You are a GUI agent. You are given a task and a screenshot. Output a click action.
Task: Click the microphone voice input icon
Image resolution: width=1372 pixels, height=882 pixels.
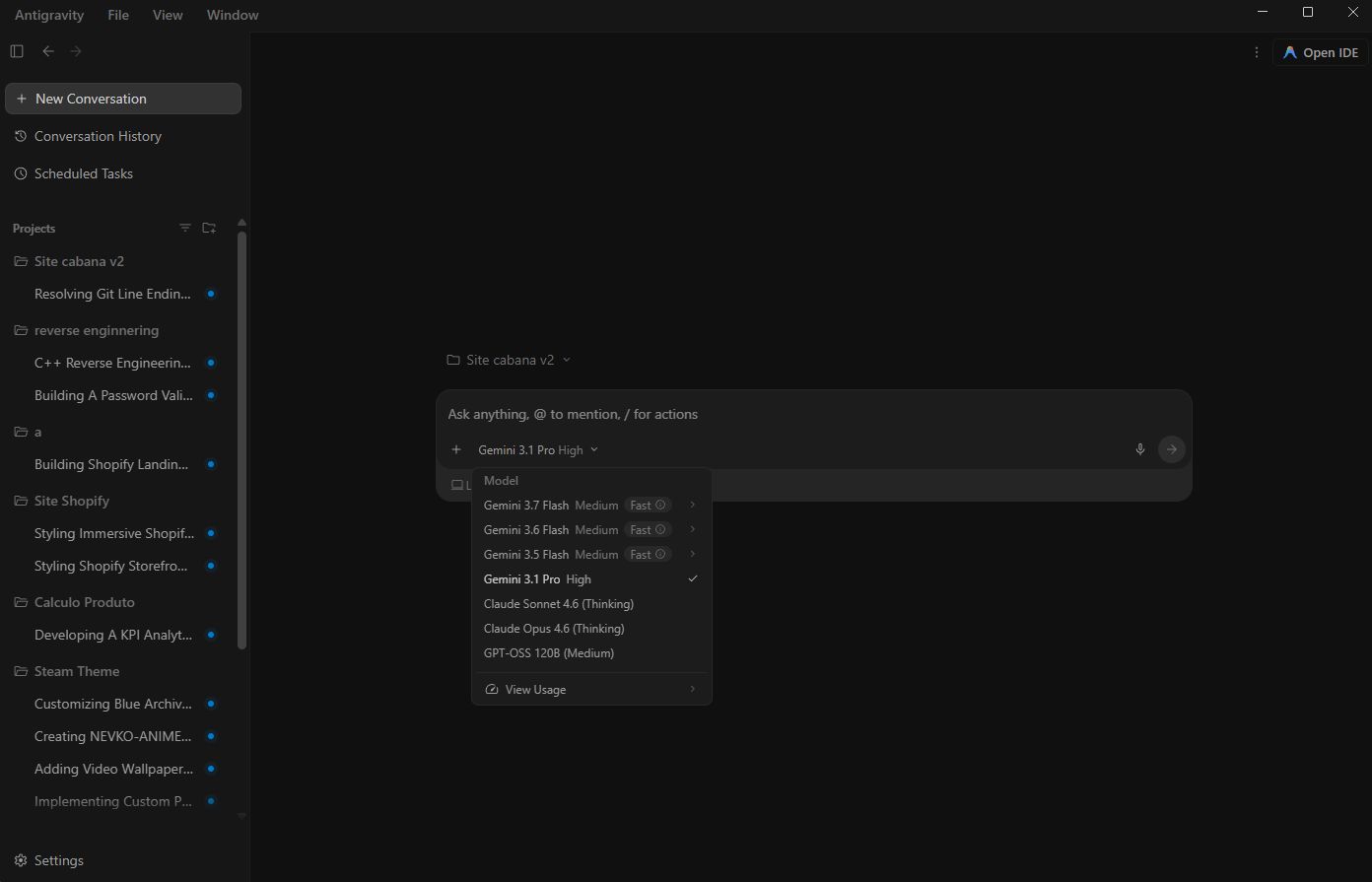pos(1140,449)
